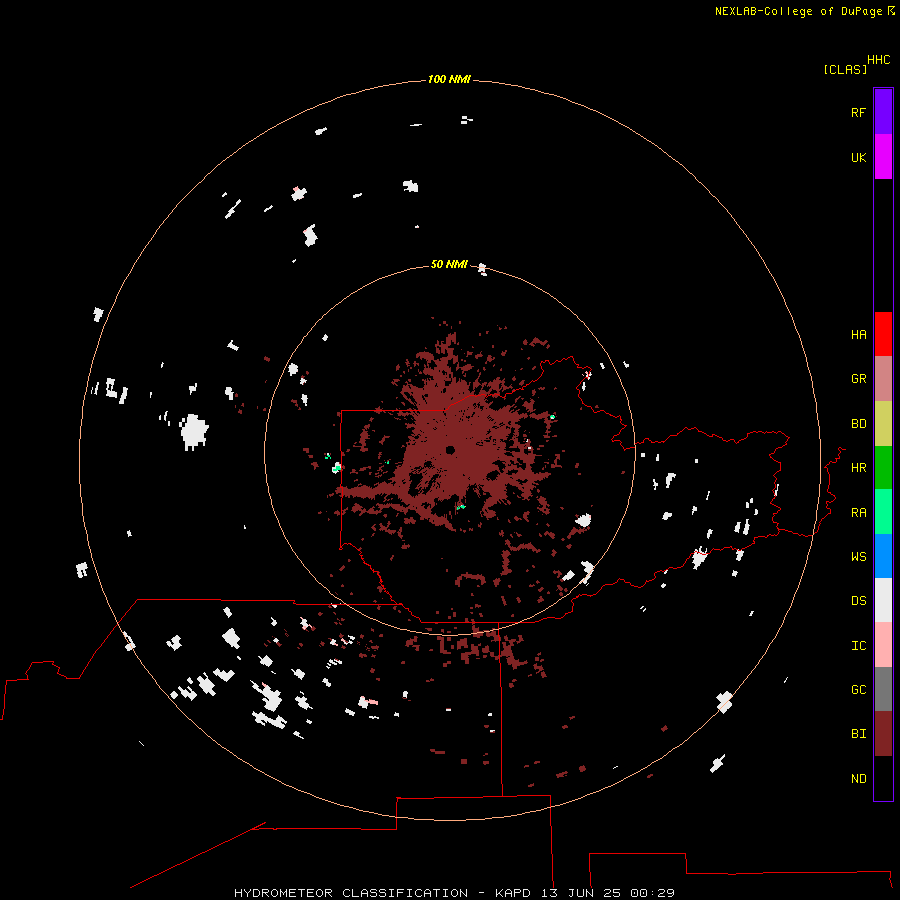Click the RF legend label
900x900 pixels.
coord(858,112)
